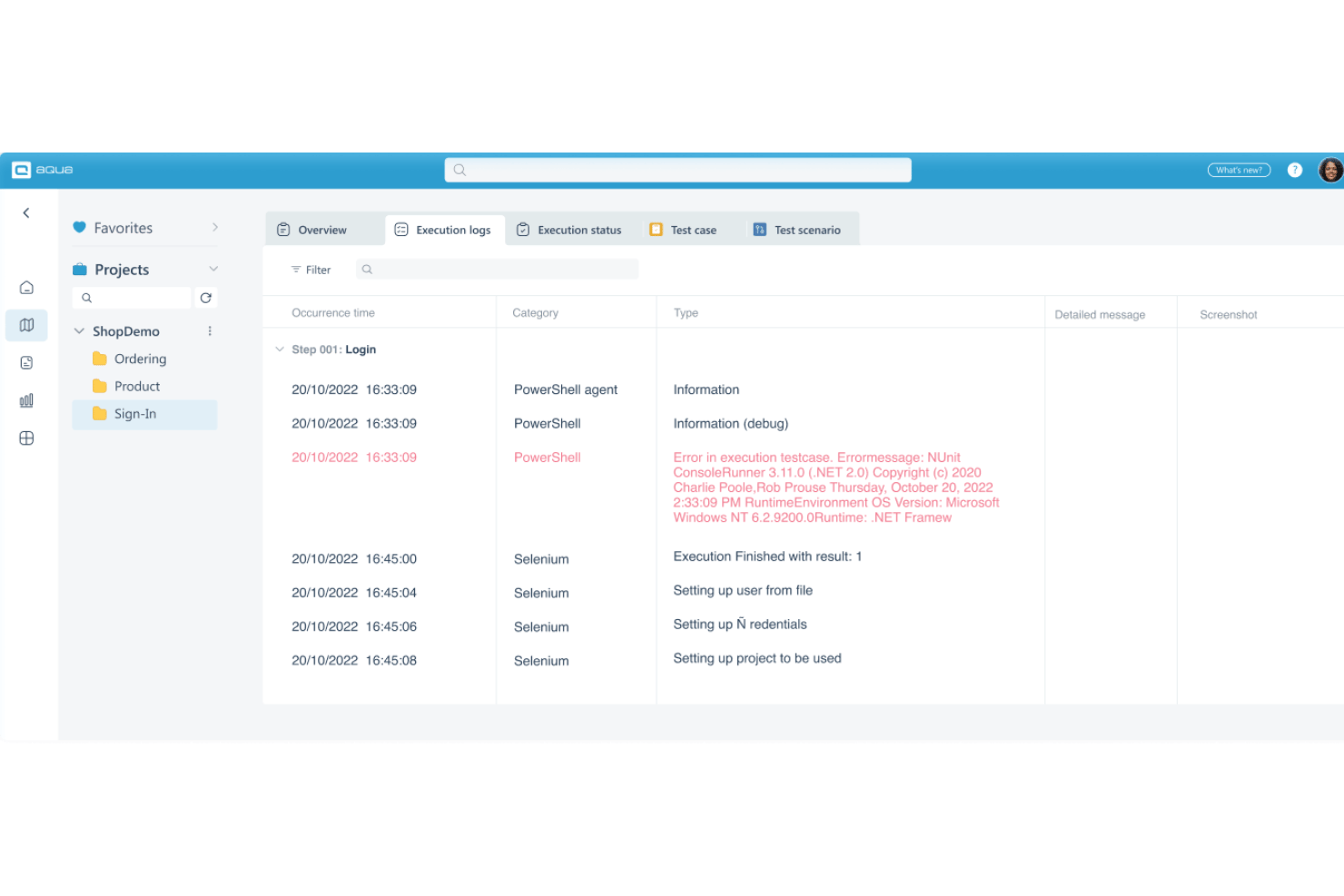The image size is (1344, 896).
Task: Open the bar chart reports icon
Action: 26,400
